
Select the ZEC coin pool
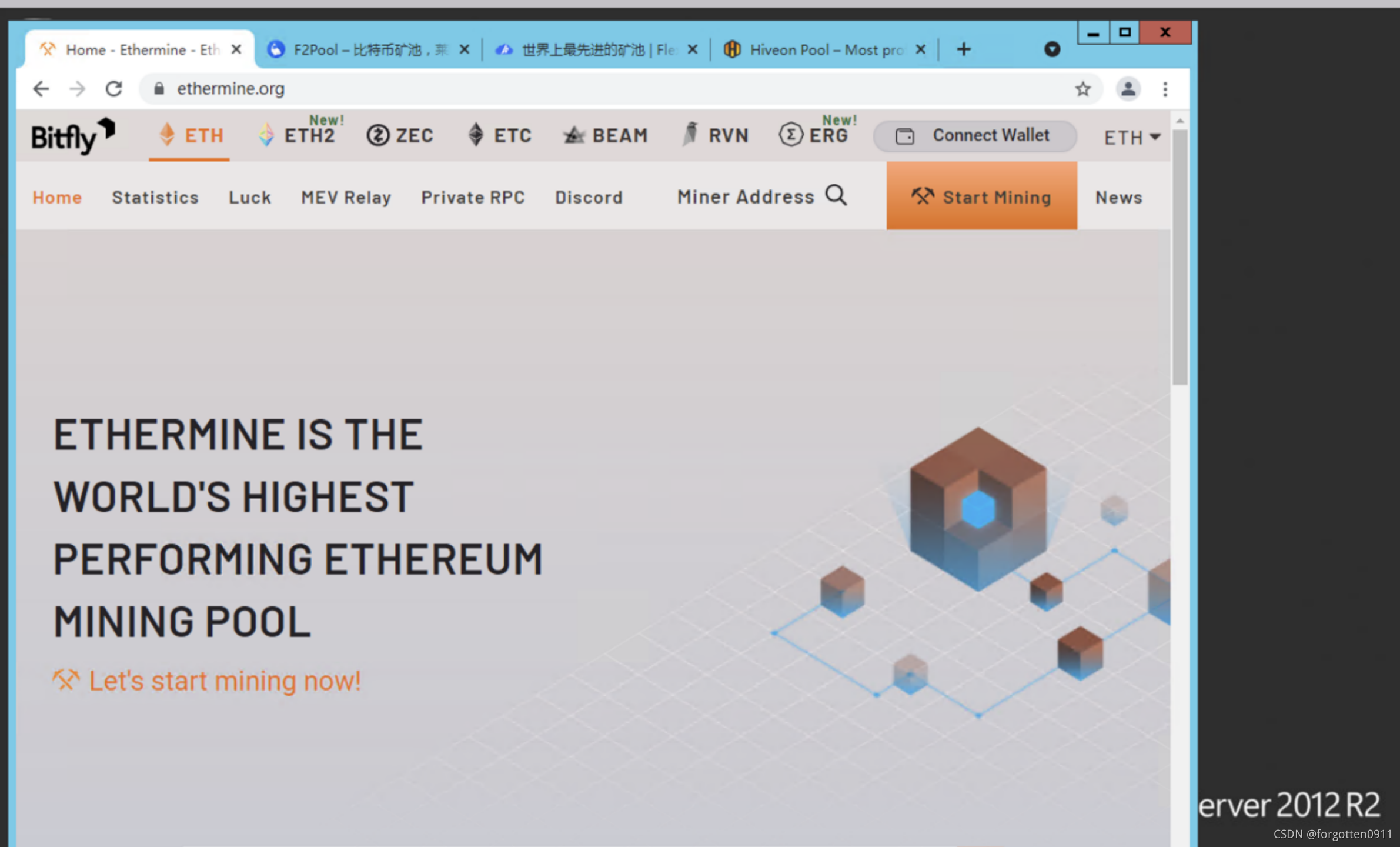click(400, 136)
